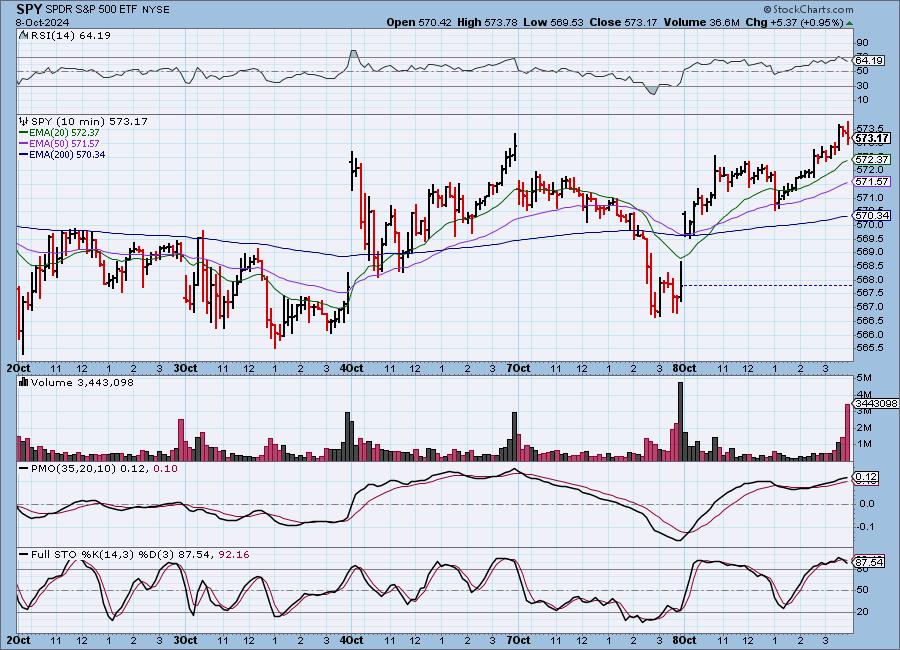Click the EMA(200) 570.34 legend entry
Image resolution: width=900 pixels, height=650 pixels.
pyautogui.click(x=62, y=154)
